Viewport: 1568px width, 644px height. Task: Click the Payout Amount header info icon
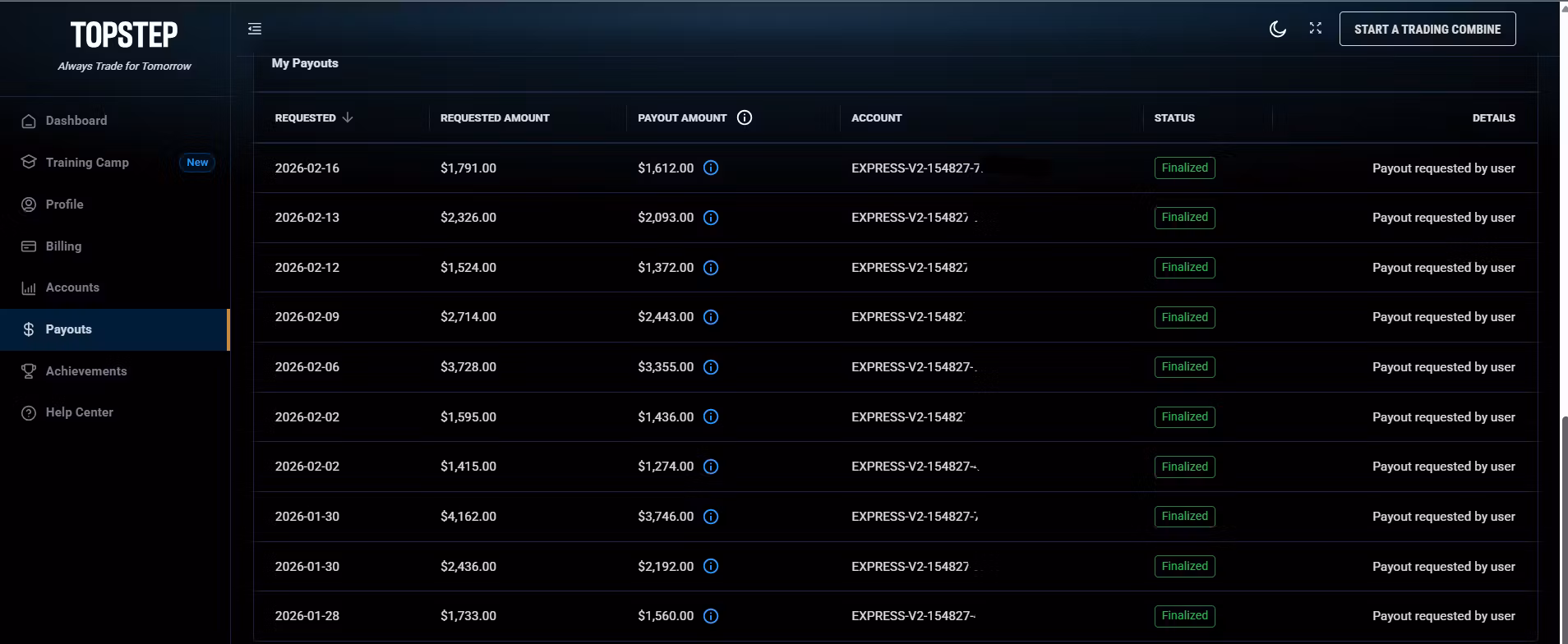pos(745,117)
